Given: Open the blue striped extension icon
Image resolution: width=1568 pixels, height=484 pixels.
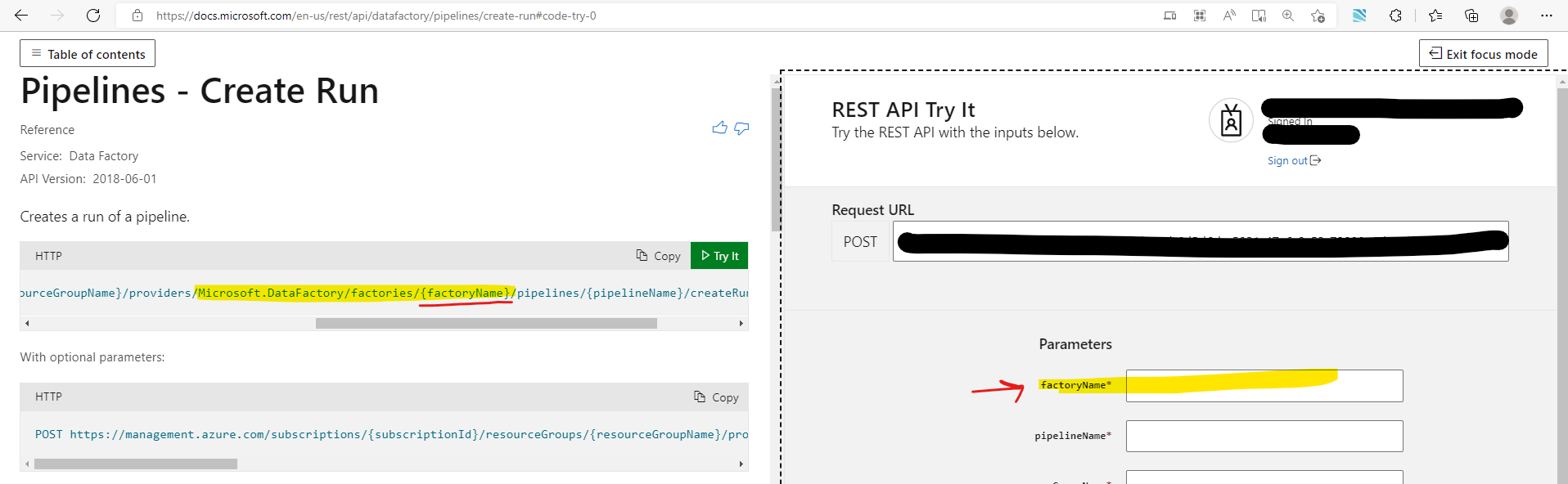Looking at the screenshot, I should pyautogui.click(x=1359, y=16).
